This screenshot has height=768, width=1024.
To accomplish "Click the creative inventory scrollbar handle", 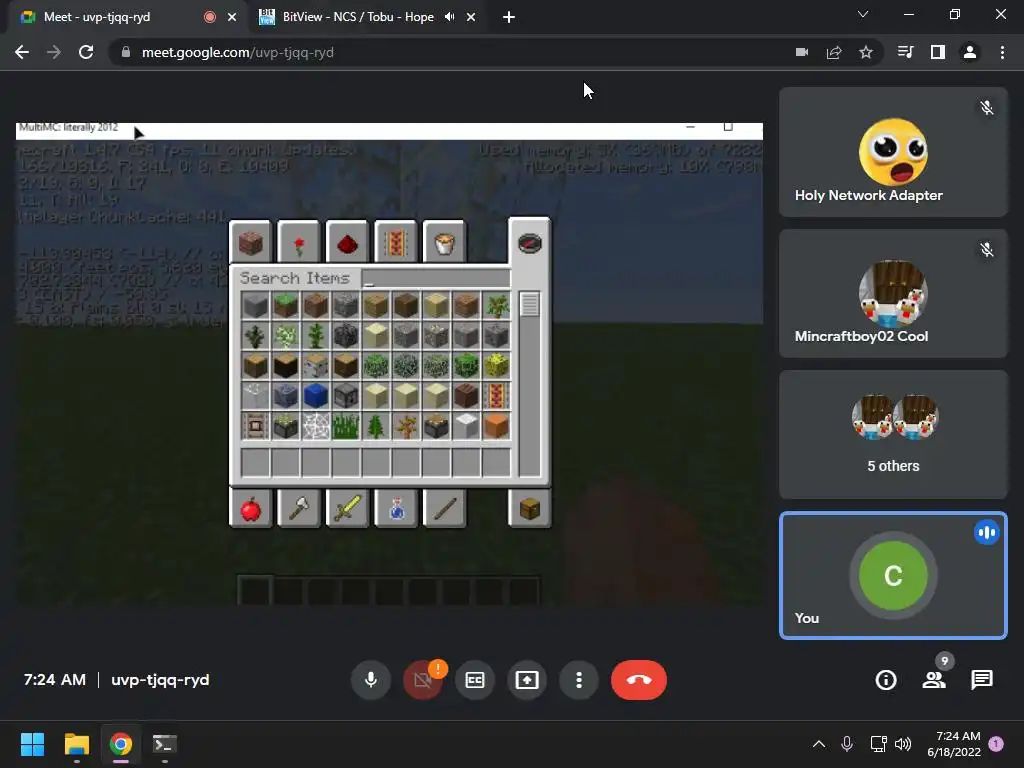I will pos(530,304).
